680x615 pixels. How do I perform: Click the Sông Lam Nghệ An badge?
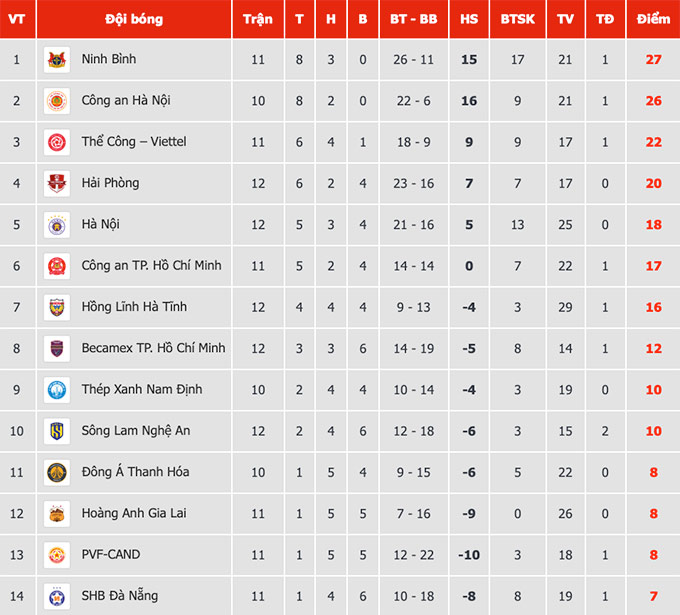57,431
